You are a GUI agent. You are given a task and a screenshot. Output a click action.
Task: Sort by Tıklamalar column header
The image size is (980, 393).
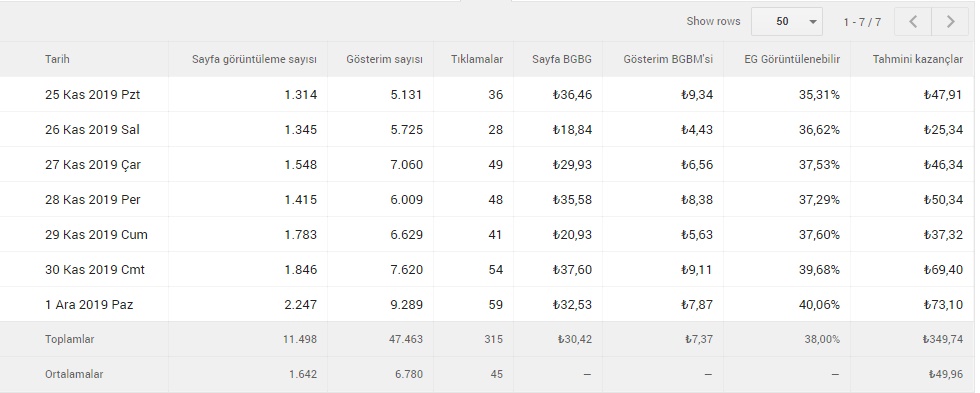coord(477,59)
